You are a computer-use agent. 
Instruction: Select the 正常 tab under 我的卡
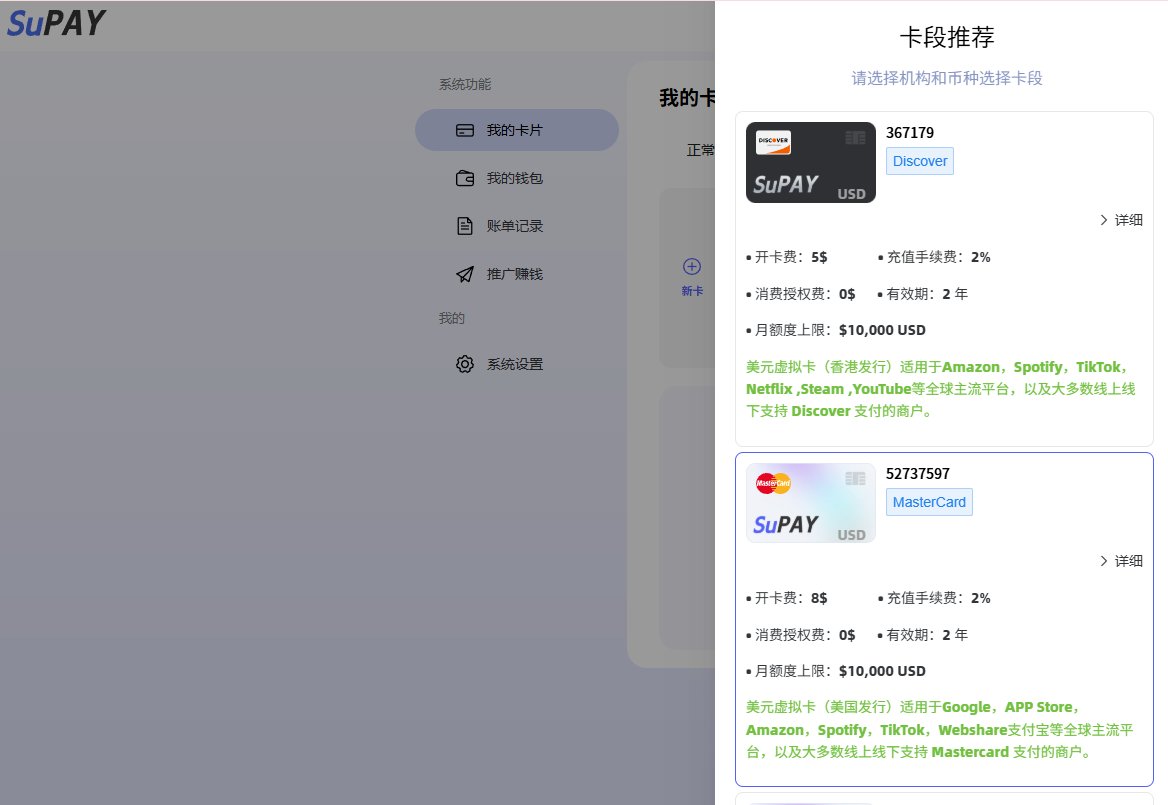[x=700, y=150]
